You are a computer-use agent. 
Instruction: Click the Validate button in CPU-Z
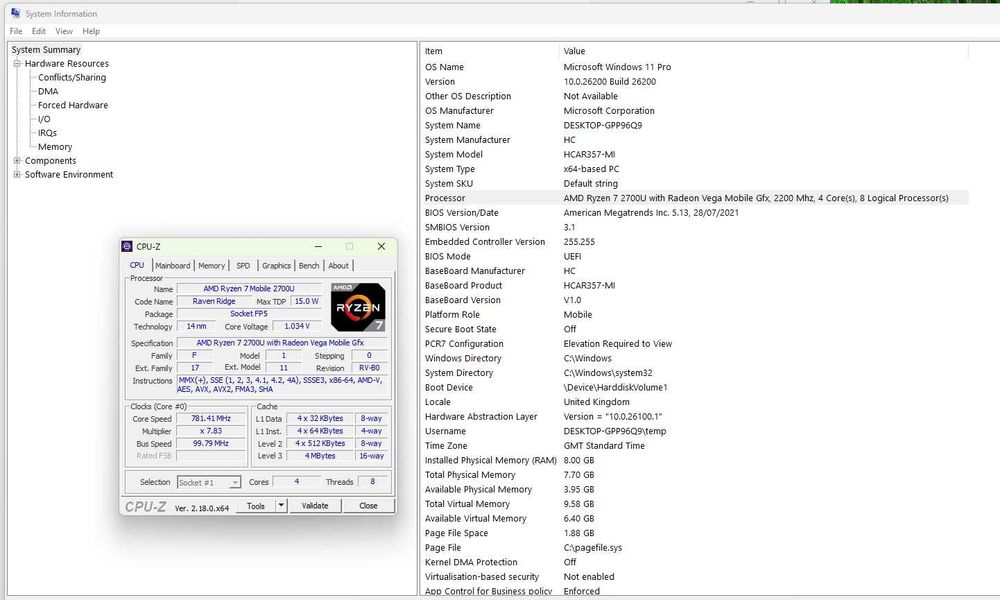pyautogui.click(x=315, y=506)
